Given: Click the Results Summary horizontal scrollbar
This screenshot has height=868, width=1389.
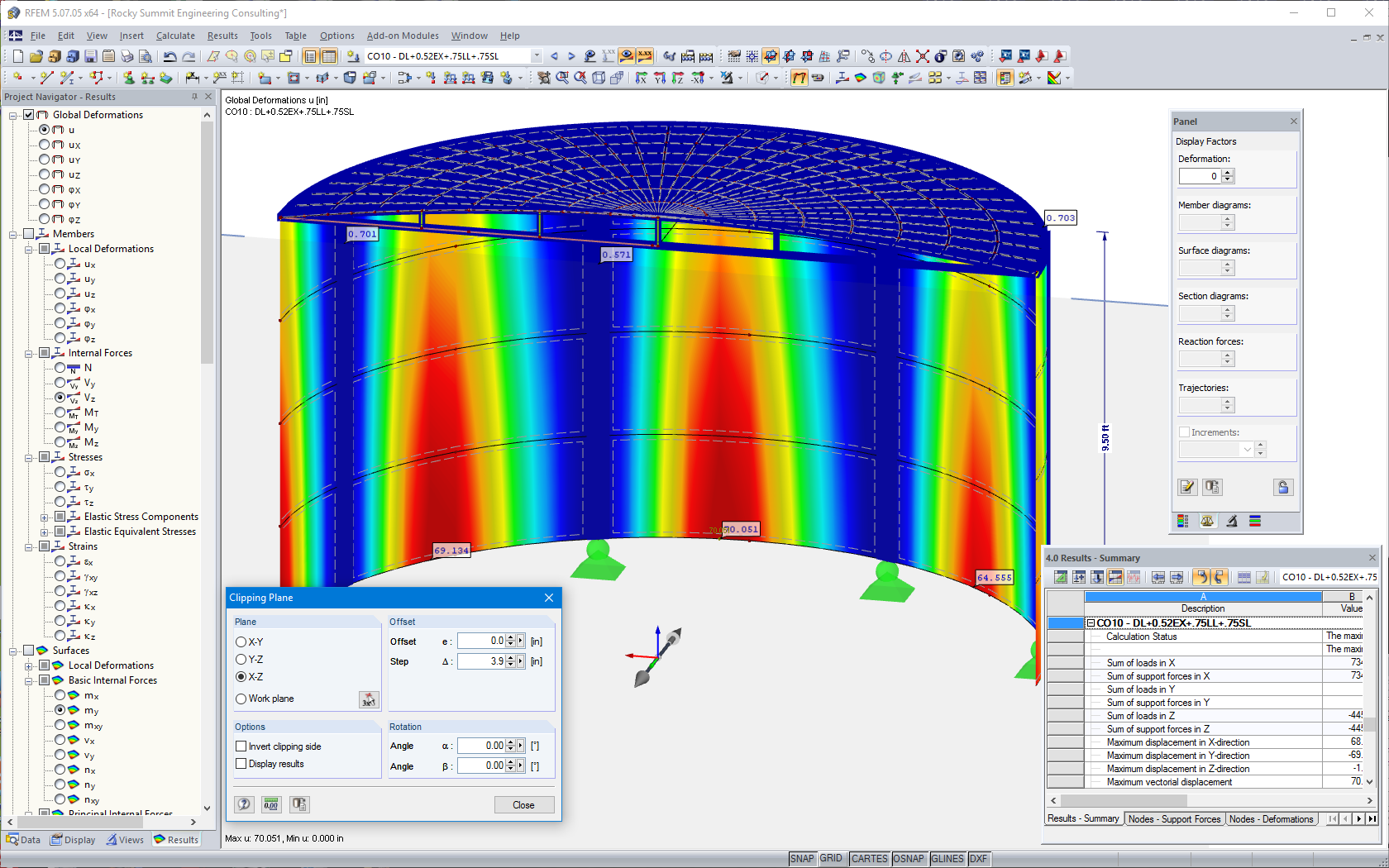Looking at the screenshot, I should coord(1210,800).
